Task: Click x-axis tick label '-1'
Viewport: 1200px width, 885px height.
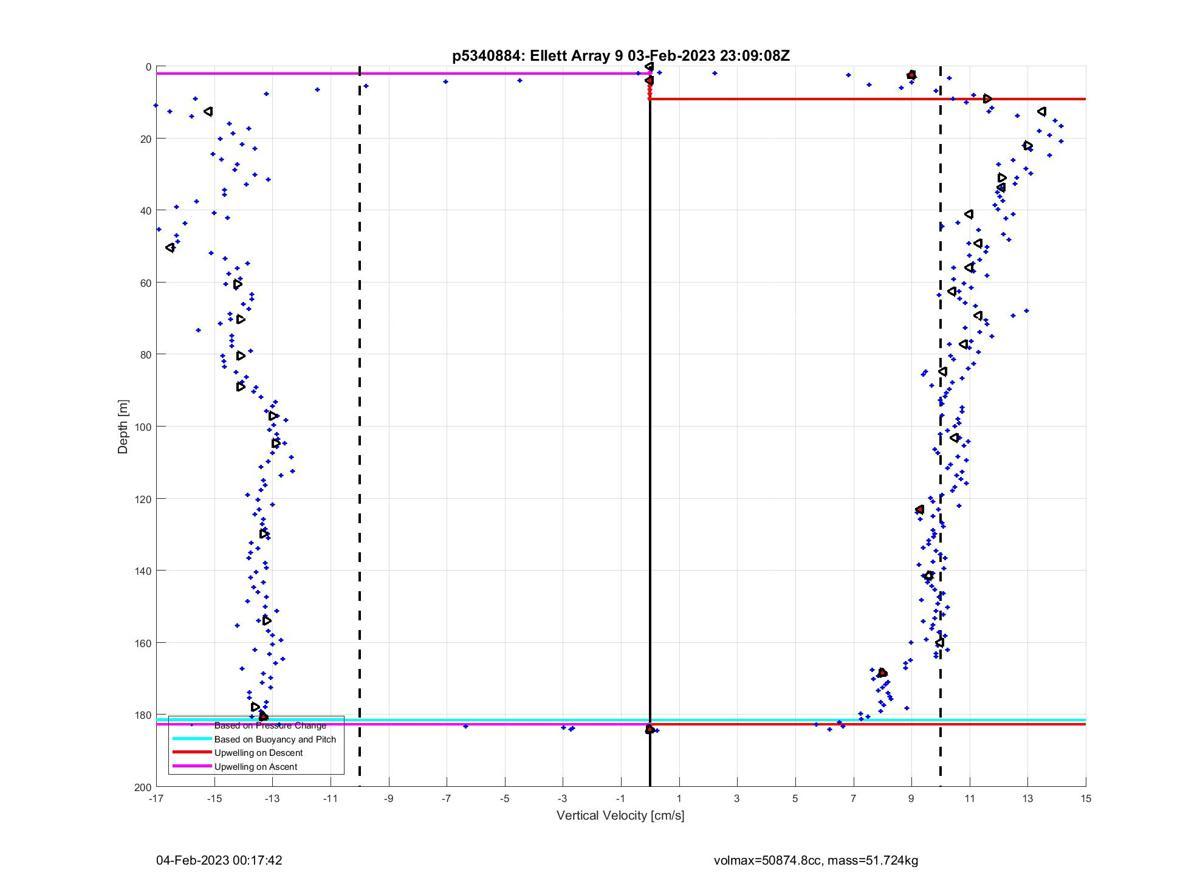Action: click(621, 798)
